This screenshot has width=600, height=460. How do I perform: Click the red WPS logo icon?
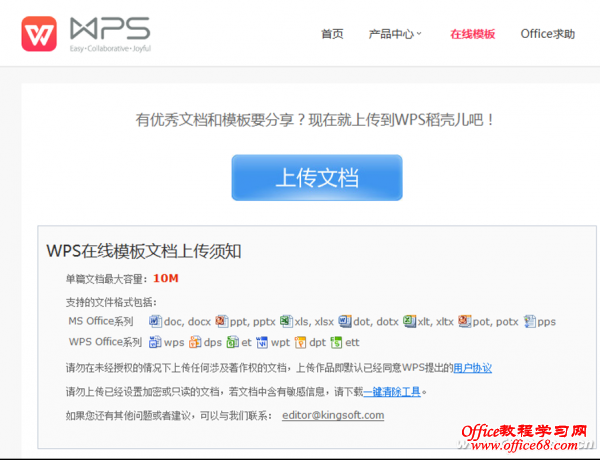39,34
